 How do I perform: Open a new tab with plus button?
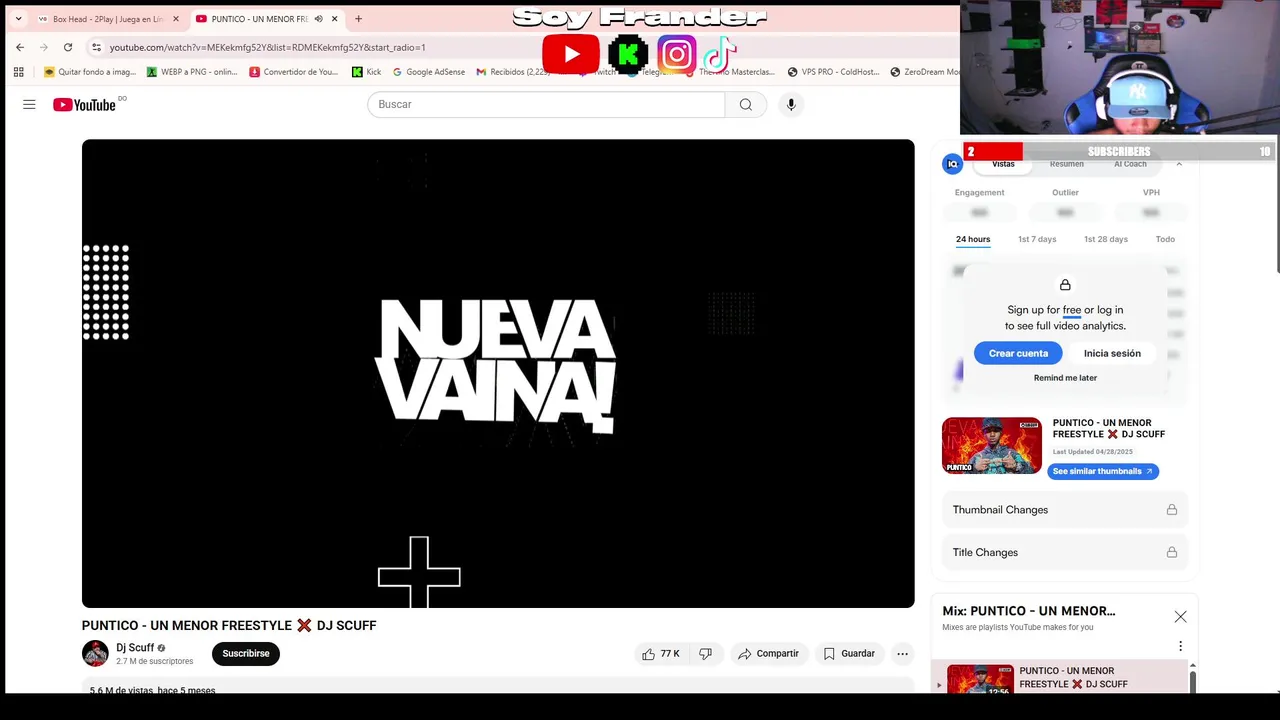(x=358, y=19)
